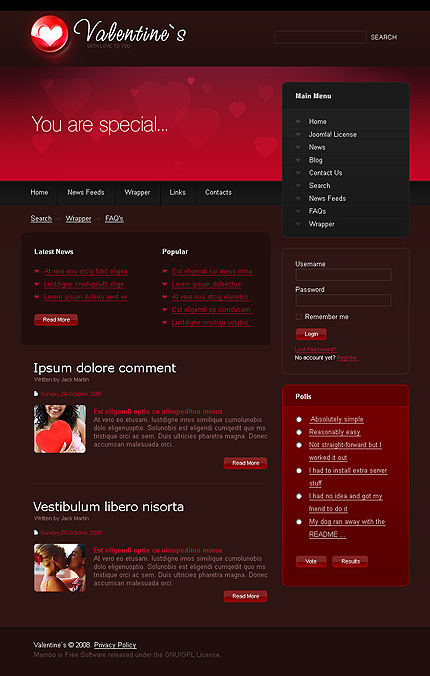Select the Reasonably easy radio button
The width and height of the screenshot is (430, 676).
click(299, 432)
